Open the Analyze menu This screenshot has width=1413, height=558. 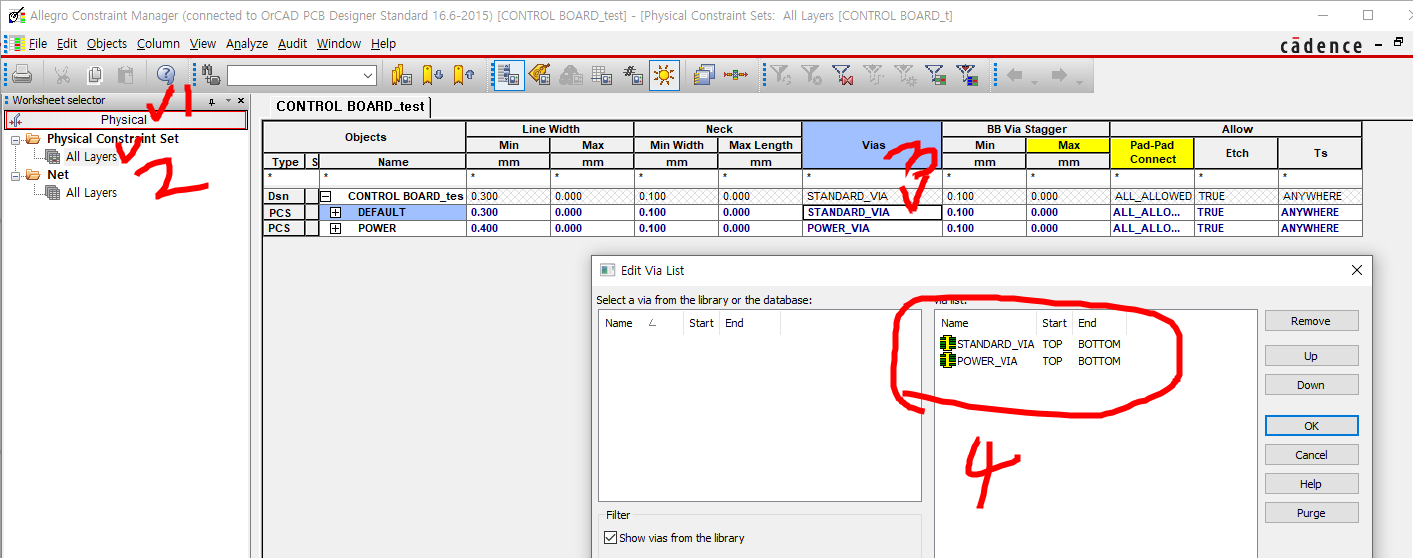tap(247, 44)
